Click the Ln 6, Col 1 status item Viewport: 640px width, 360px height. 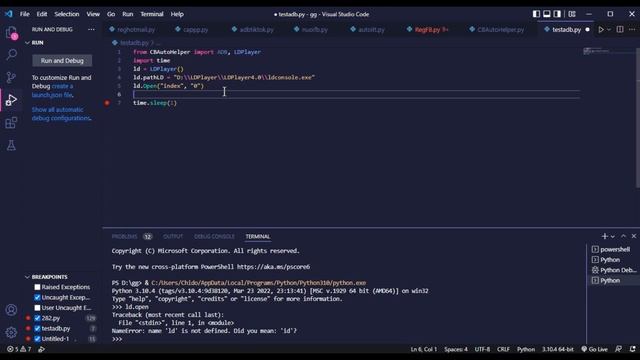pos(423,349)
